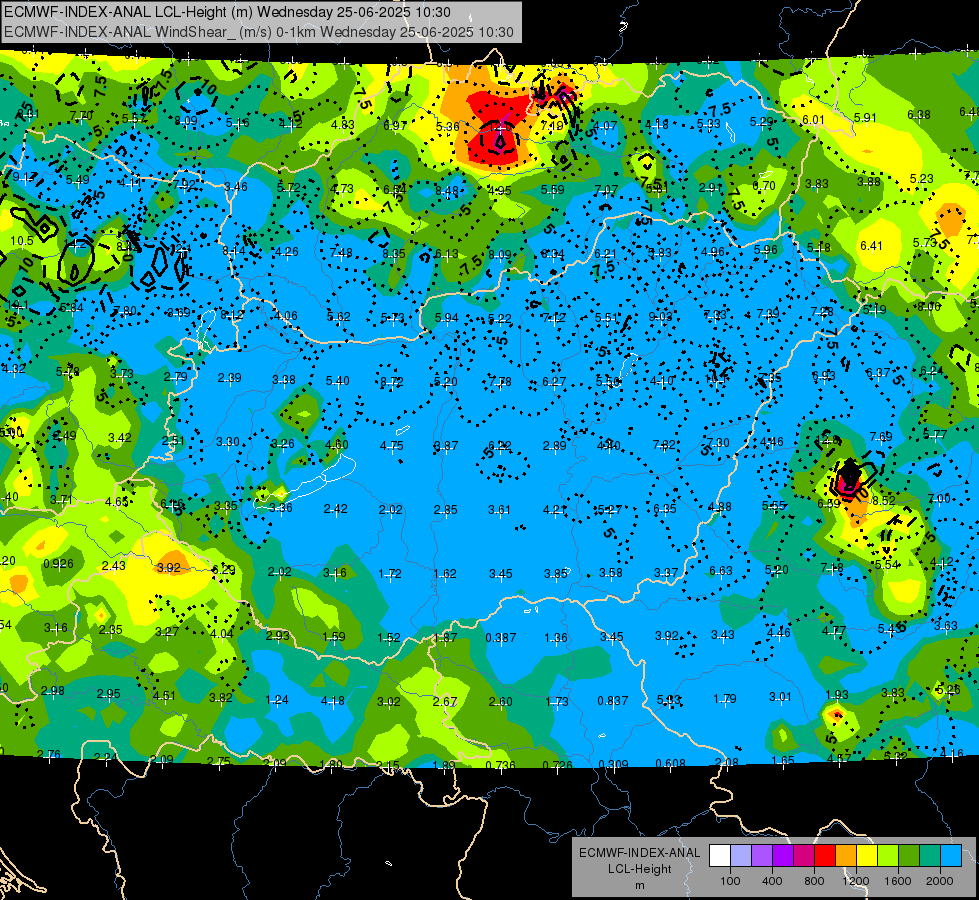Click the legend label 100
Viewport: 979px width, 900px height.
point(730,881)
